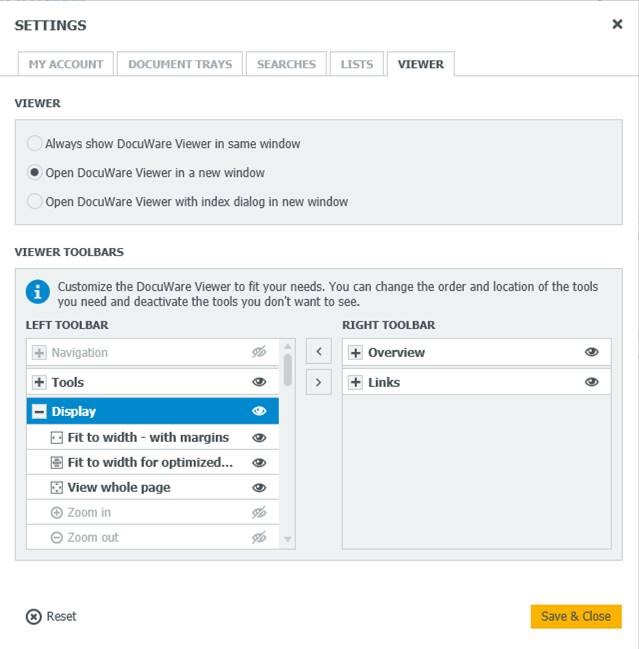Click the Fit to width for optimized icon
639x649 pixels.
coord(56,462)
